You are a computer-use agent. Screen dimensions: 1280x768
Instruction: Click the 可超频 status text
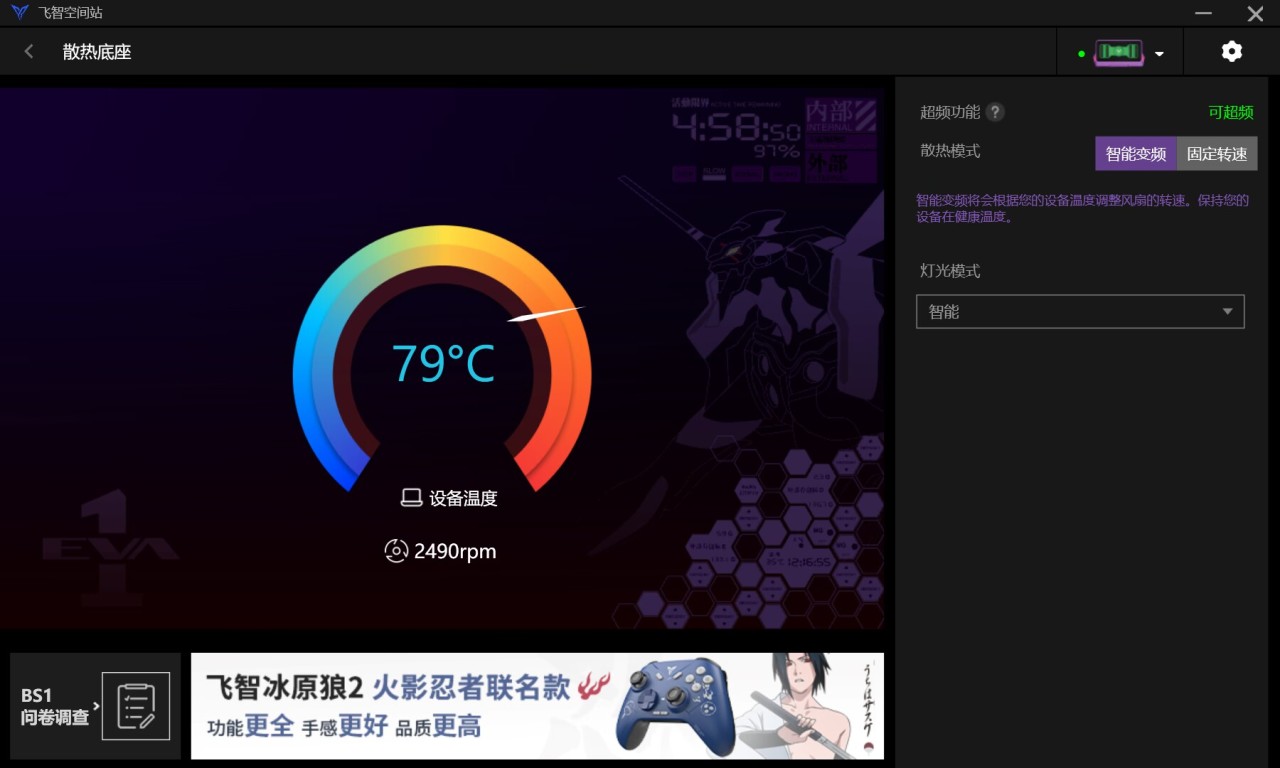coord(1231,113)
